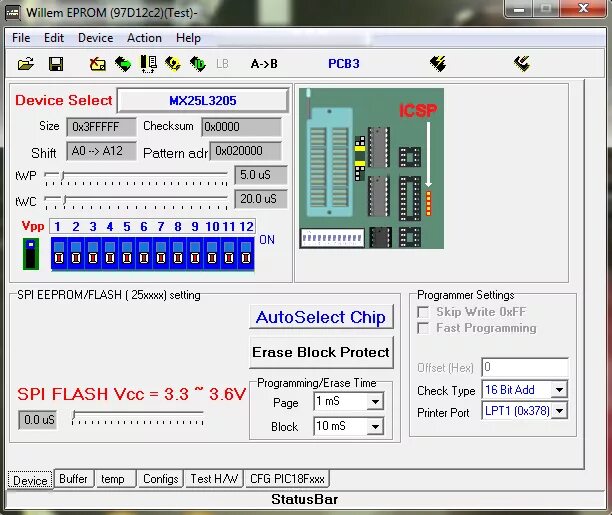The width and height of the screenshot is (612, 515).
Task: Click the MX25L3205 device select button
Action: (x=203, y=101)
